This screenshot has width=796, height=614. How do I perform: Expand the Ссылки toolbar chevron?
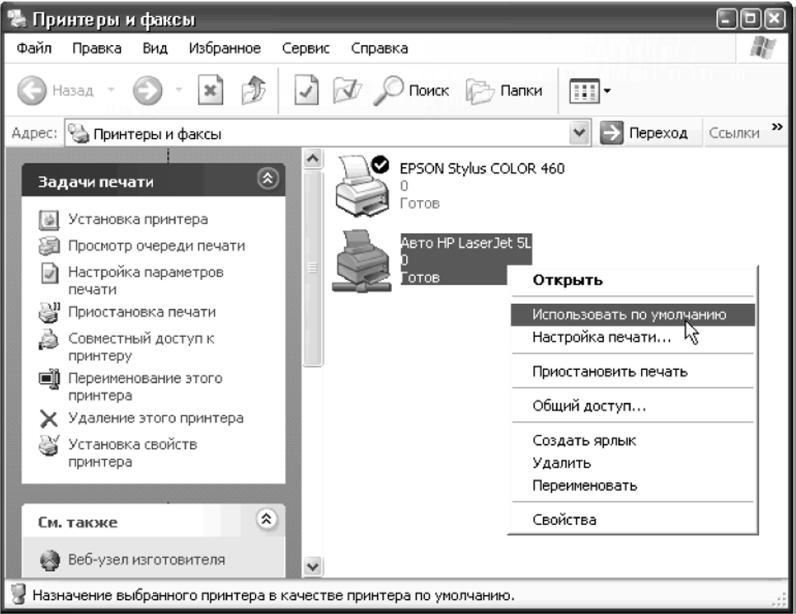click(x=777, y=126)
